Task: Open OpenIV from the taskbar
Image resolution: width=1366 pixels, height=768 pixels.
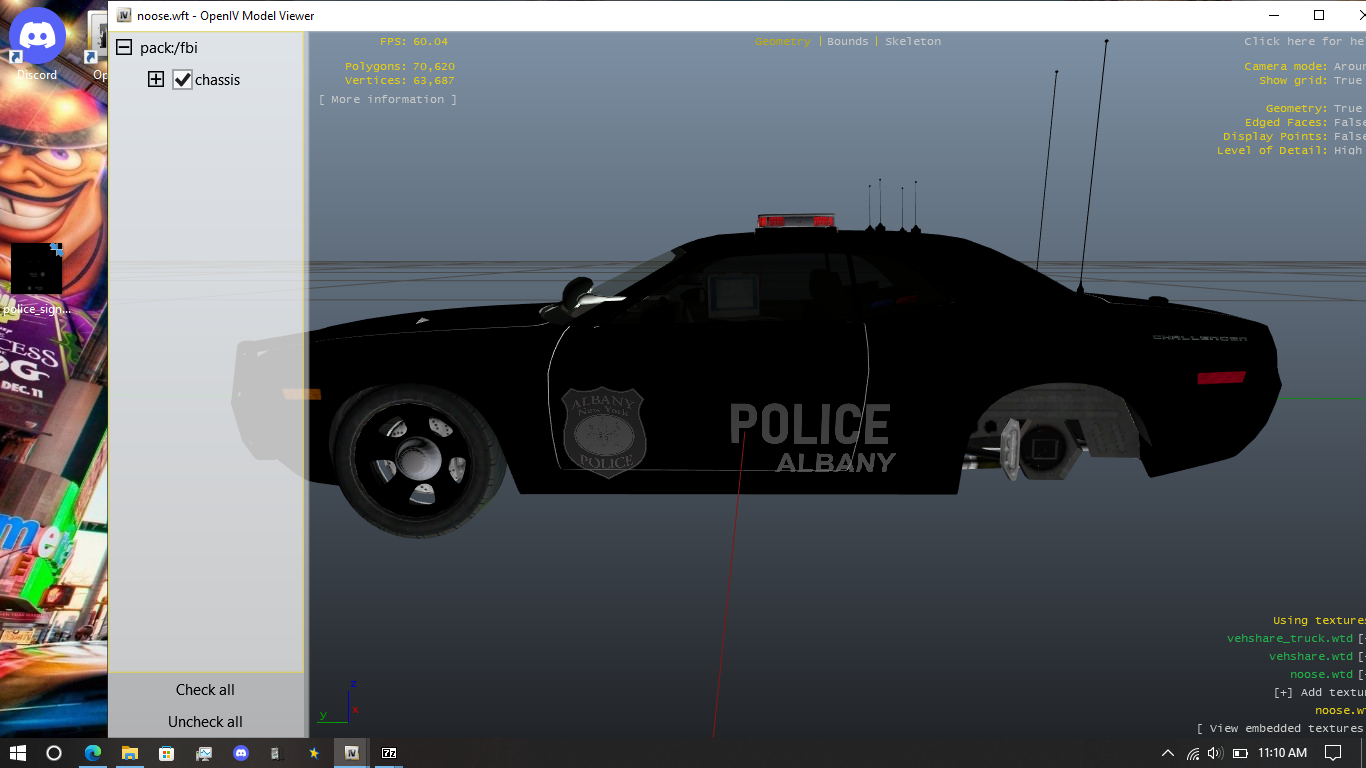Action: click(351, 753)
